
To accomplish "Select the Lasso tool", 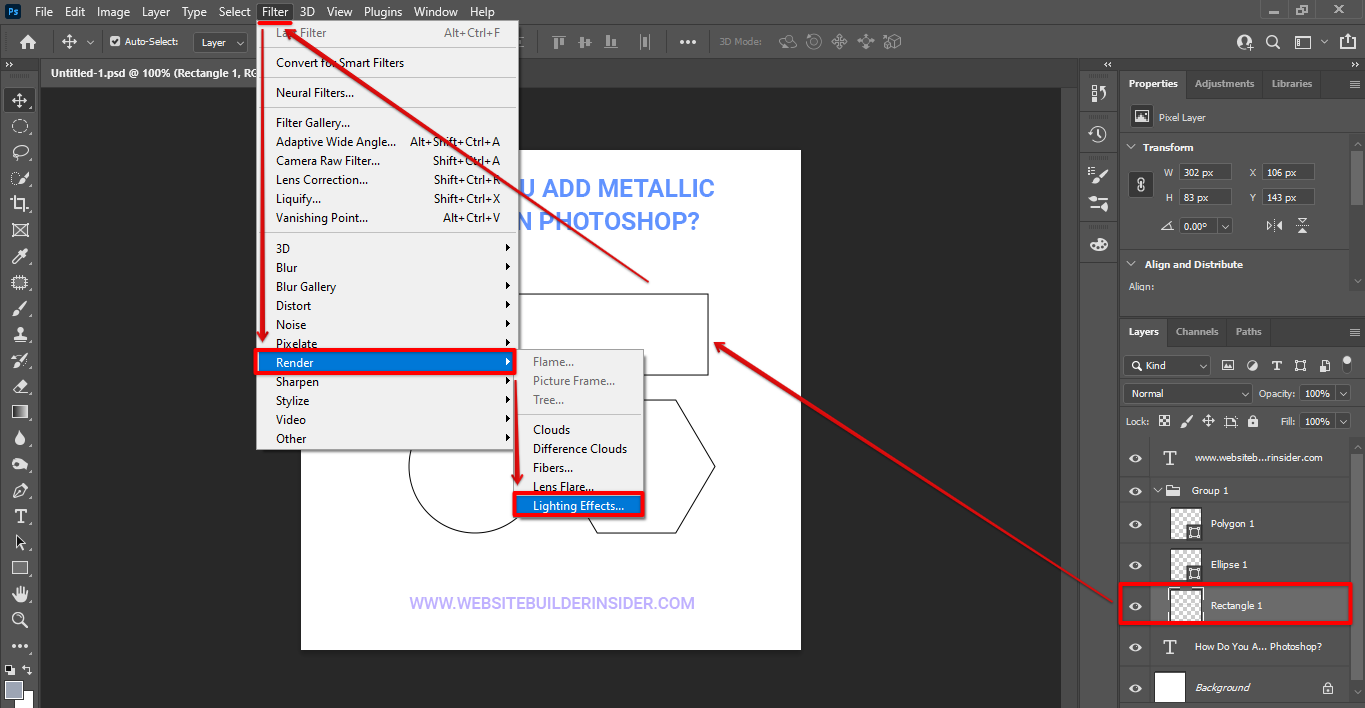I will tap(20, 152).
